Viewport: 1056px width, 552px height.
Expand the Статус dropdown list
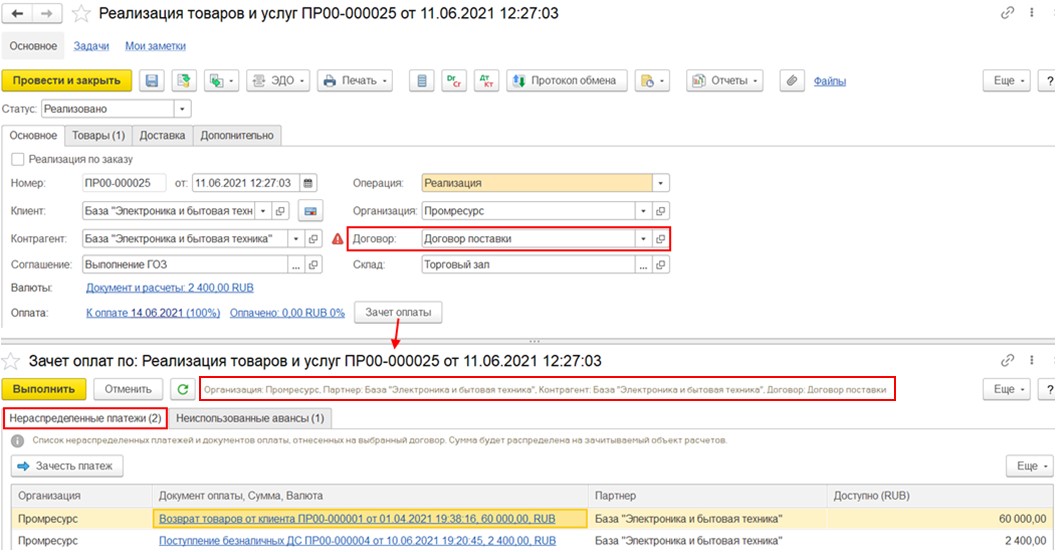[x=182, y=109]
